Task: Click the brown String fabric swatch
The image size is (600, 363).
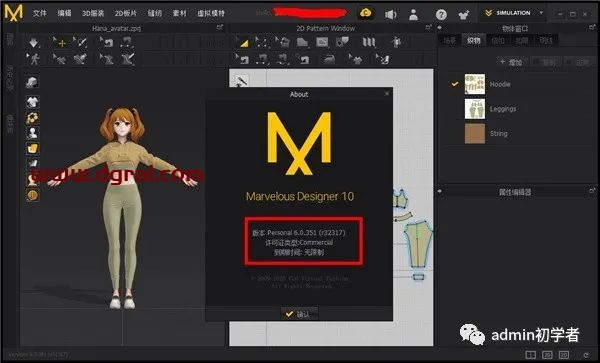Action: [x=474, y=133]
